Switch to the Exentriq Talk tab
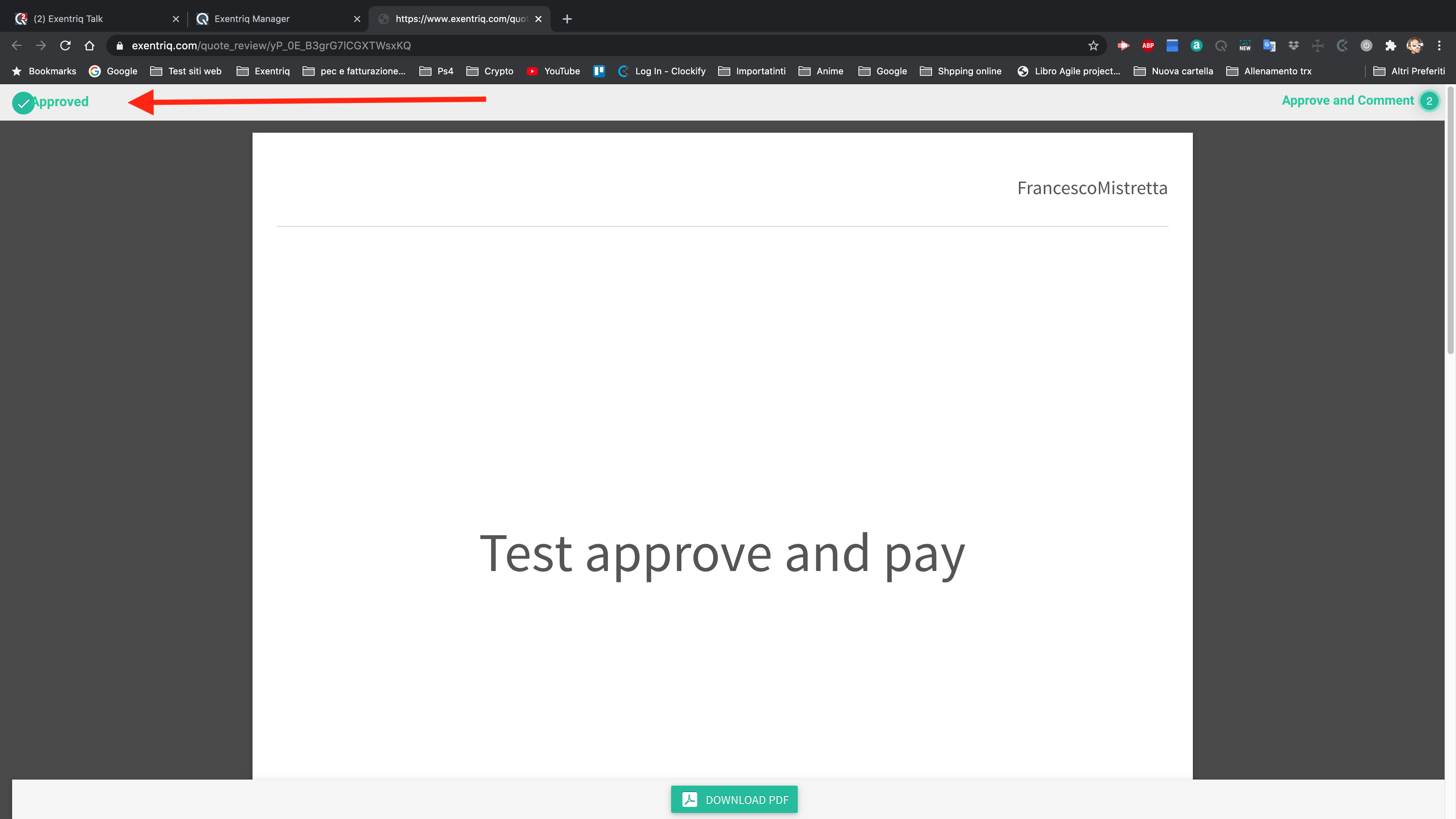This screenshot has width=1456, height=819. click(x=93, y=19)
